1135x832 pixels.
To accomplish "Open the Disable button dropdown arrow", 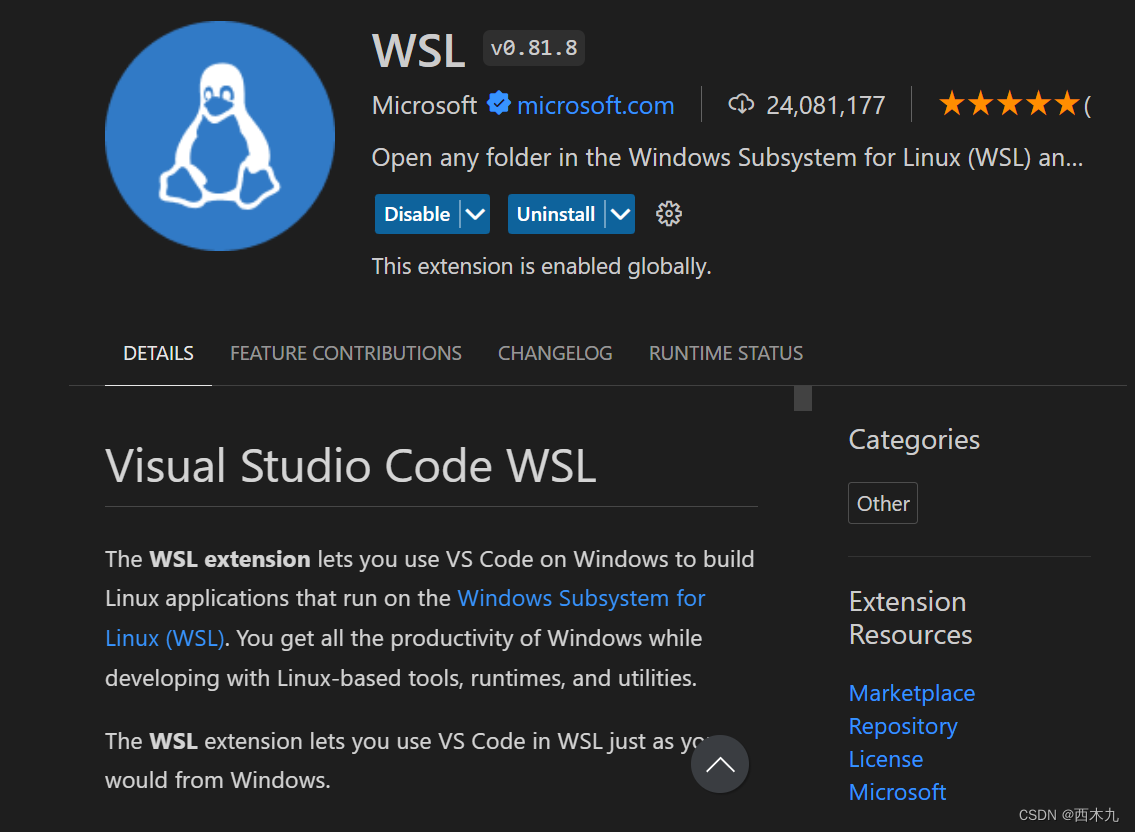I will [x=476, y=213].
